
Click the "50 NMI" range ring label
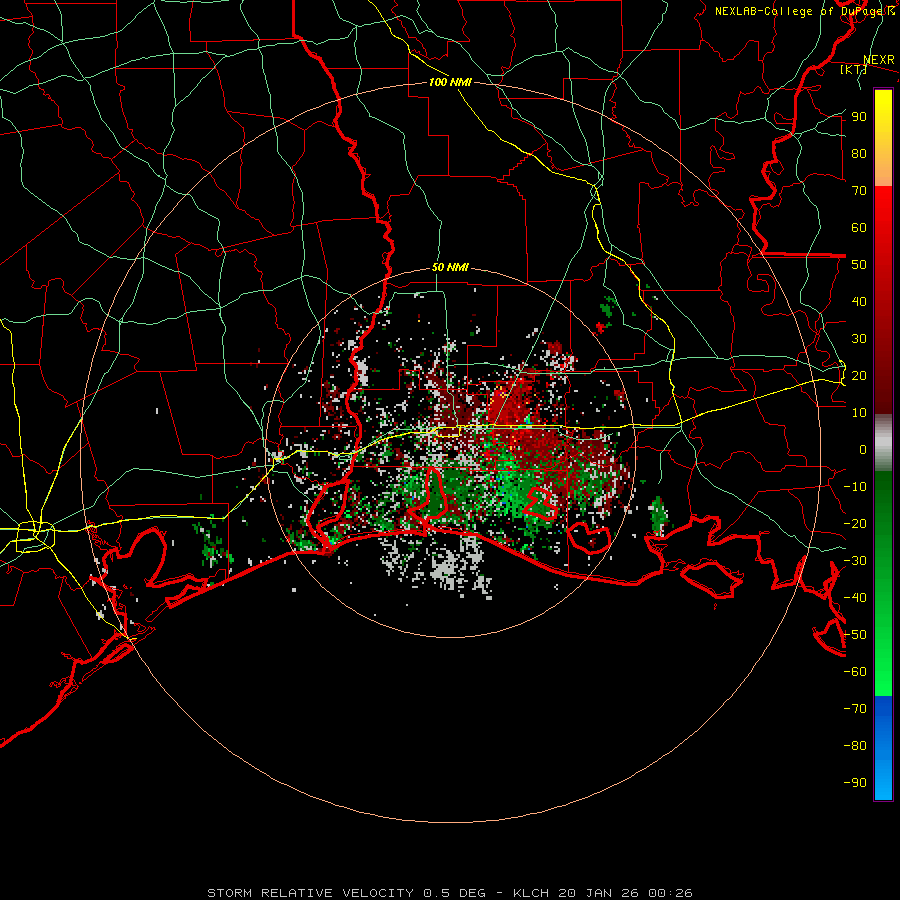coord(451,267)
